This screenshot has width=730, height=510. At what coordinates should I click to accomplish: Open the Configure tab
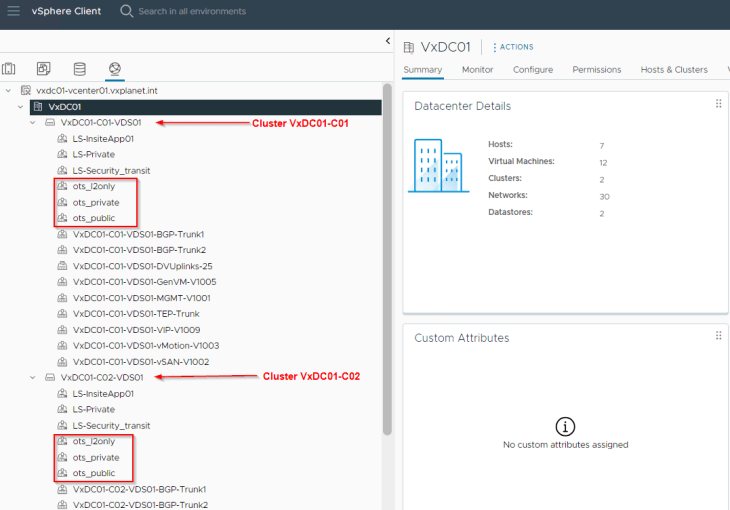pos(533,69)
